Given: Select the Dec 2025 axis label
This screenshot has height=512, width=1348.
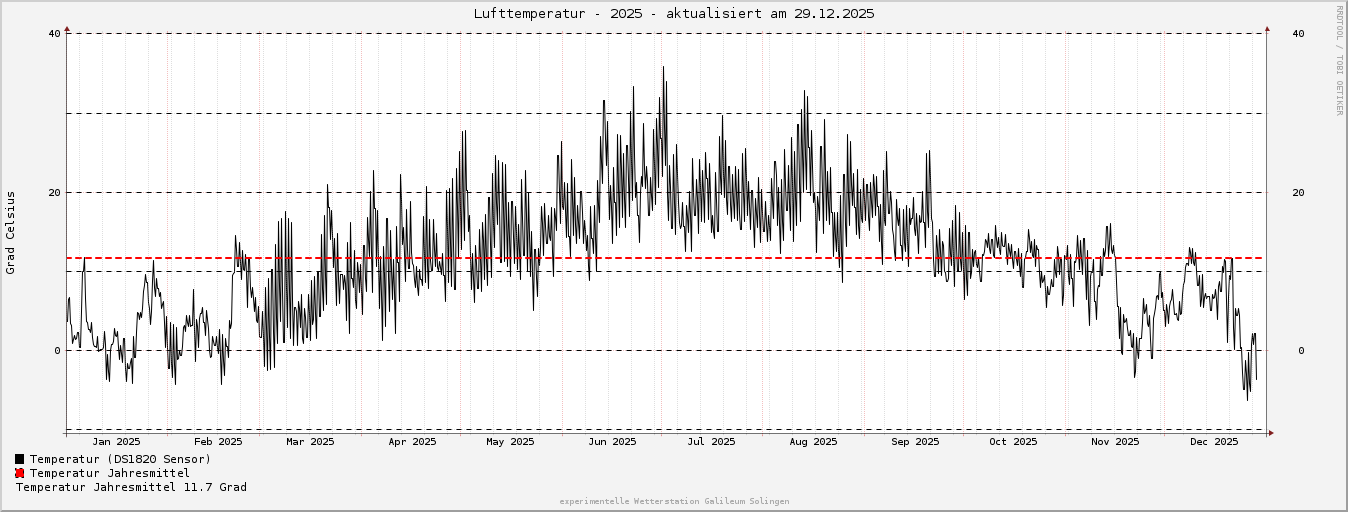Looking at the screenshot, I should coord(1215,441).
